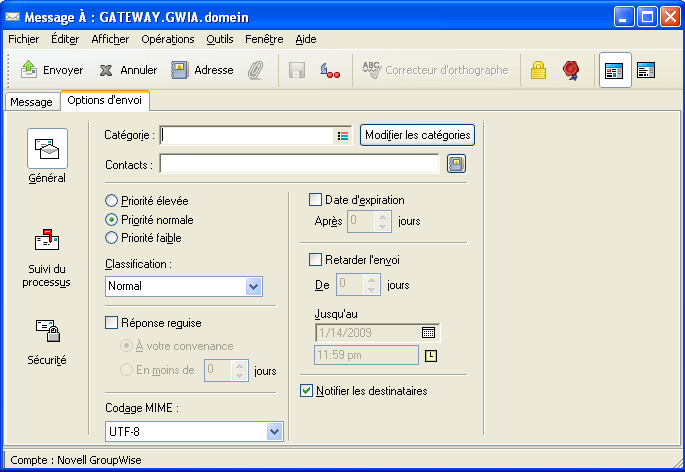Open the calendar picker beside 1/14/2009
The height and width of the screenshot is (472, 685).
coord(428,333)
